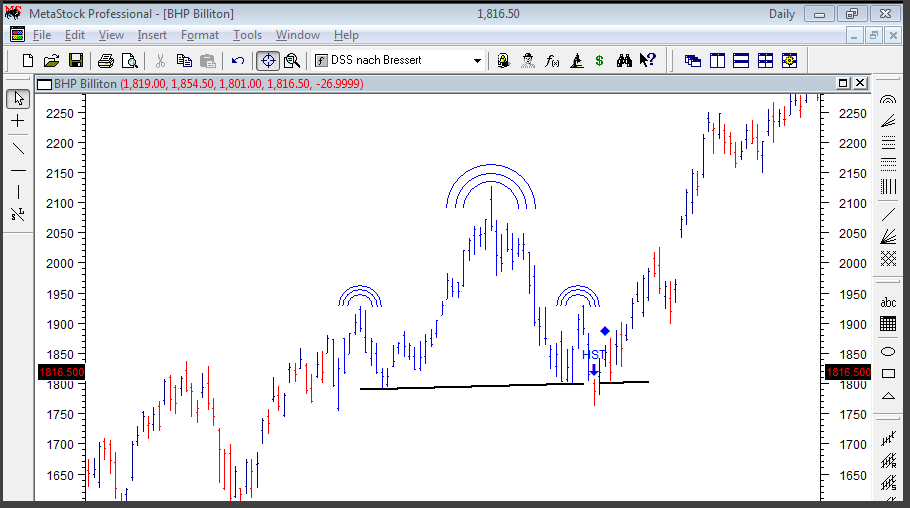The height and width of the screenshot is (508, 910).
Task: Select the rectangle drawing tool
Action: (888, 373)
